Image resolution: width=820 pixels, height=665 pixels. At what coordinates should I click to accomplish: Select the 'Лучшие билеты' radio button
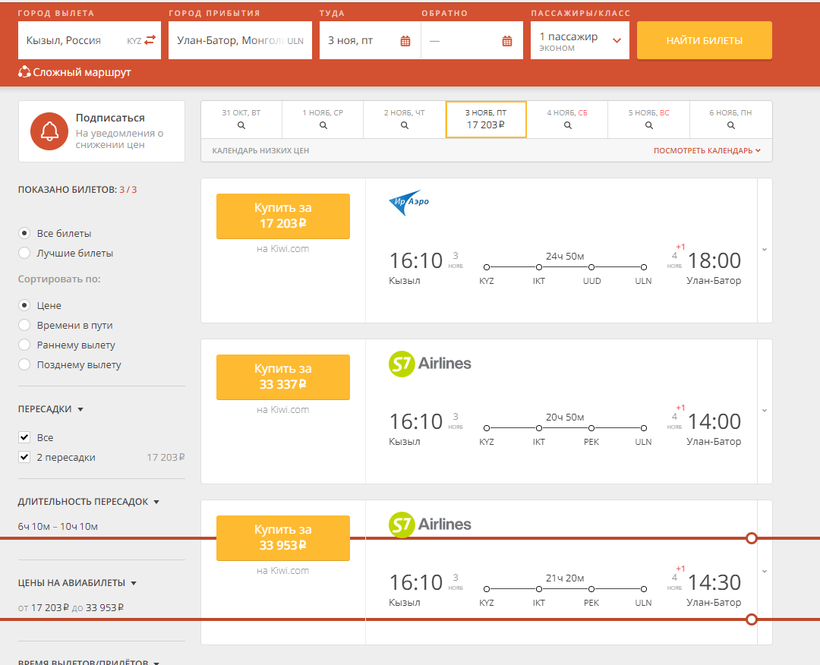pos(24,253)
